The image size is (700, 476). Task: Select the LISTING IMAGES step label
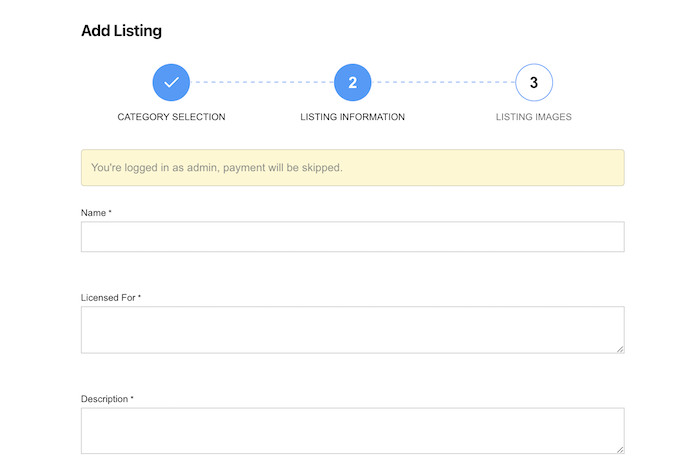coord(533,117)
